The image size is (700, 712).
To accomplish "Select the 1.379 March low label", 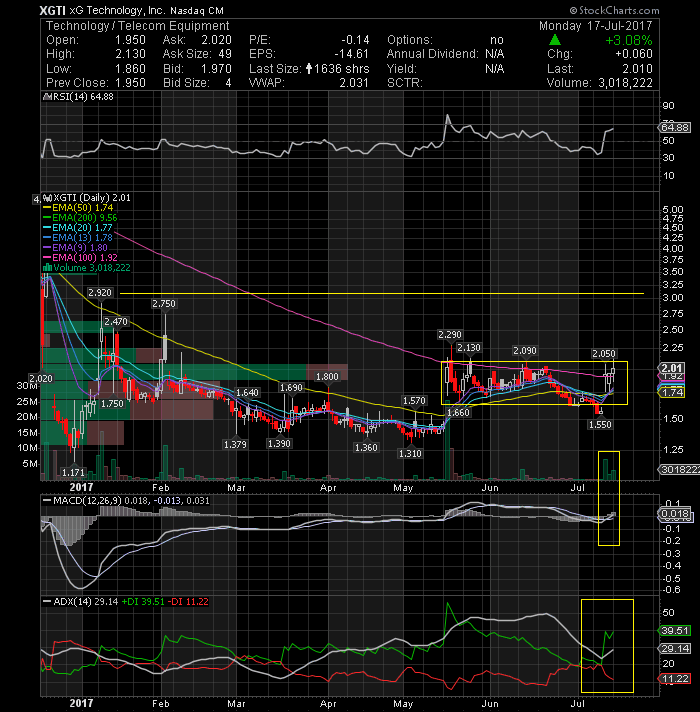I will click(x=235, y=445).
